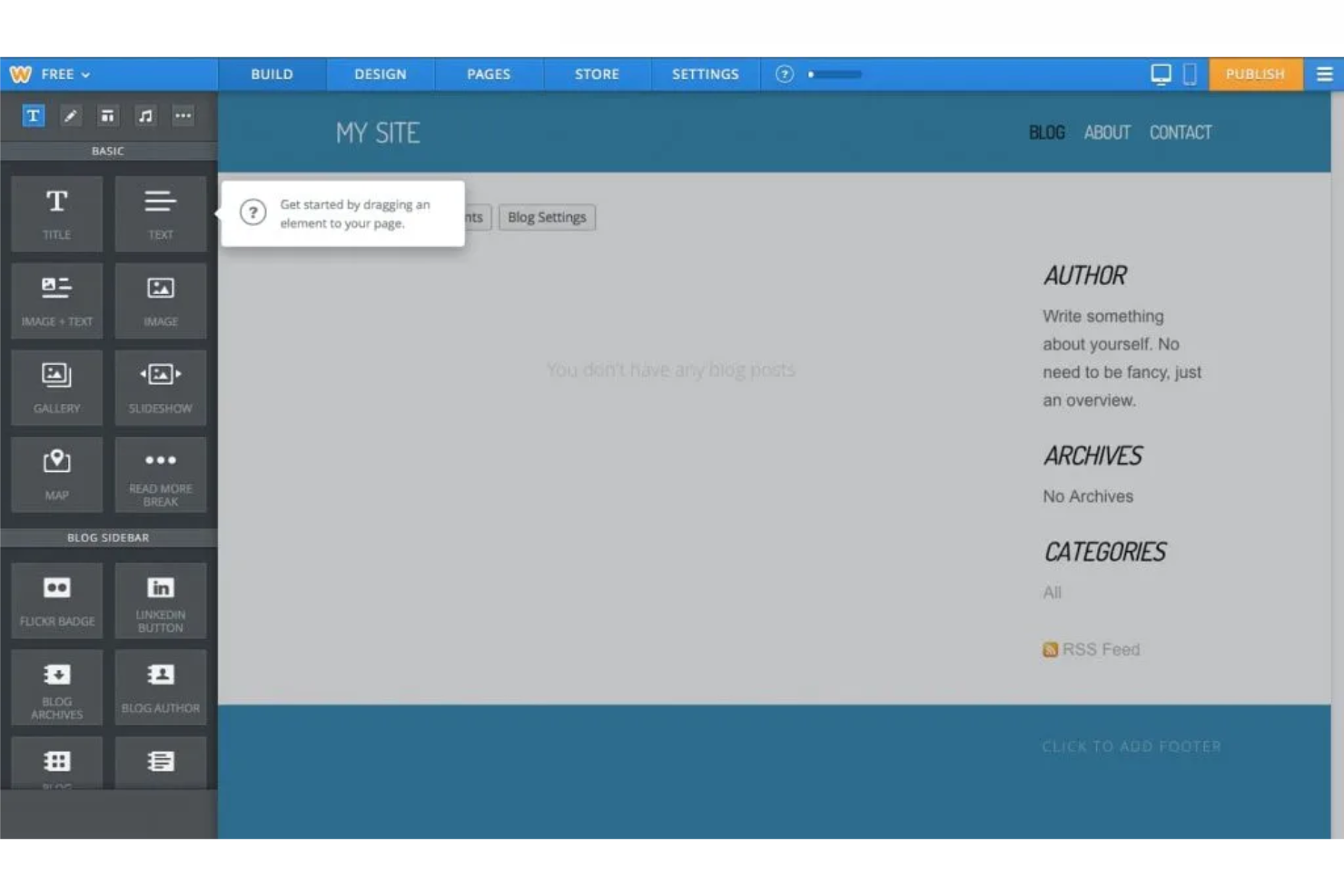Choose the Flickr Badge element

click(x=56, y=600)
